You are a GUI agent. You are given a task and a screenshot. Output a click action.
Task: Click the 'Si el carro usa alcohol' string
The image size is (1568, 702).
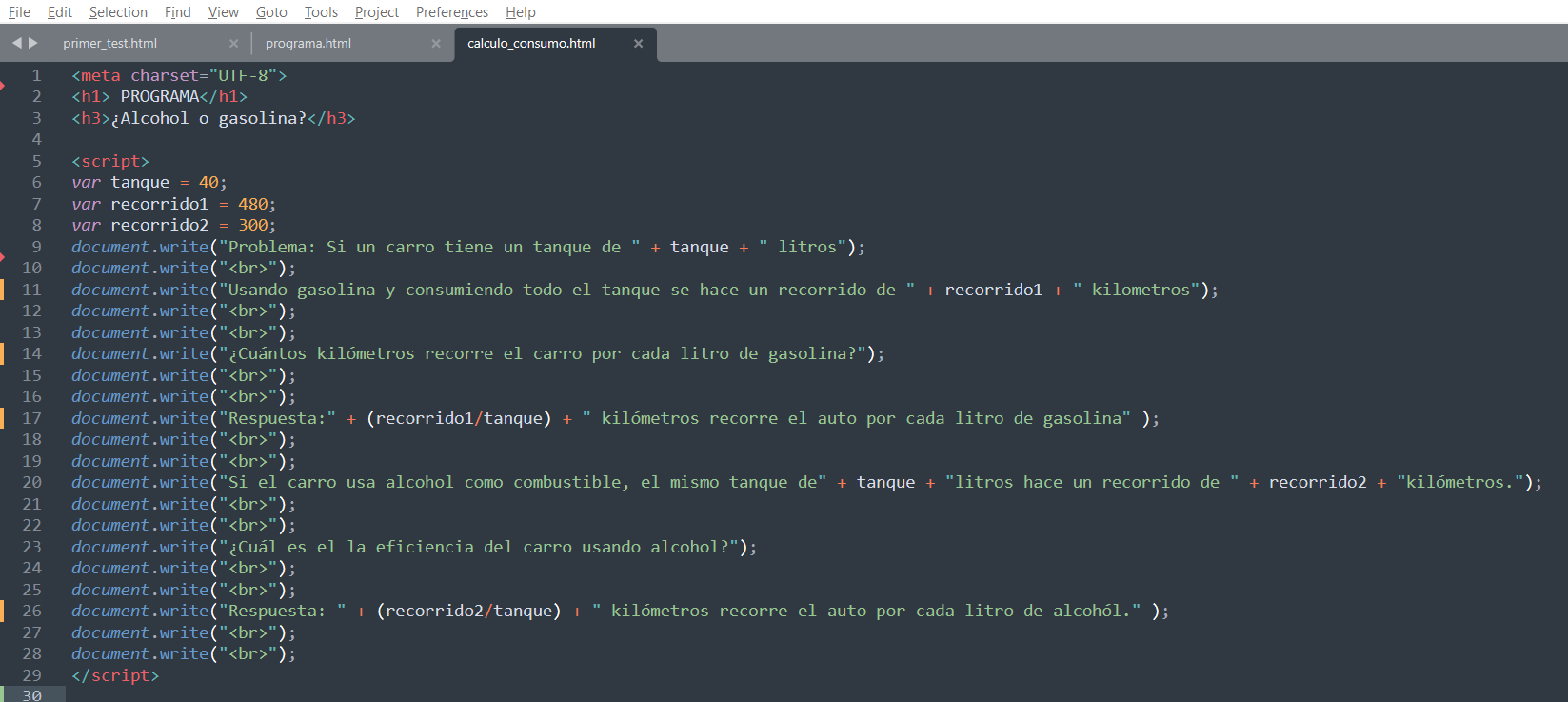coord(523,482)
